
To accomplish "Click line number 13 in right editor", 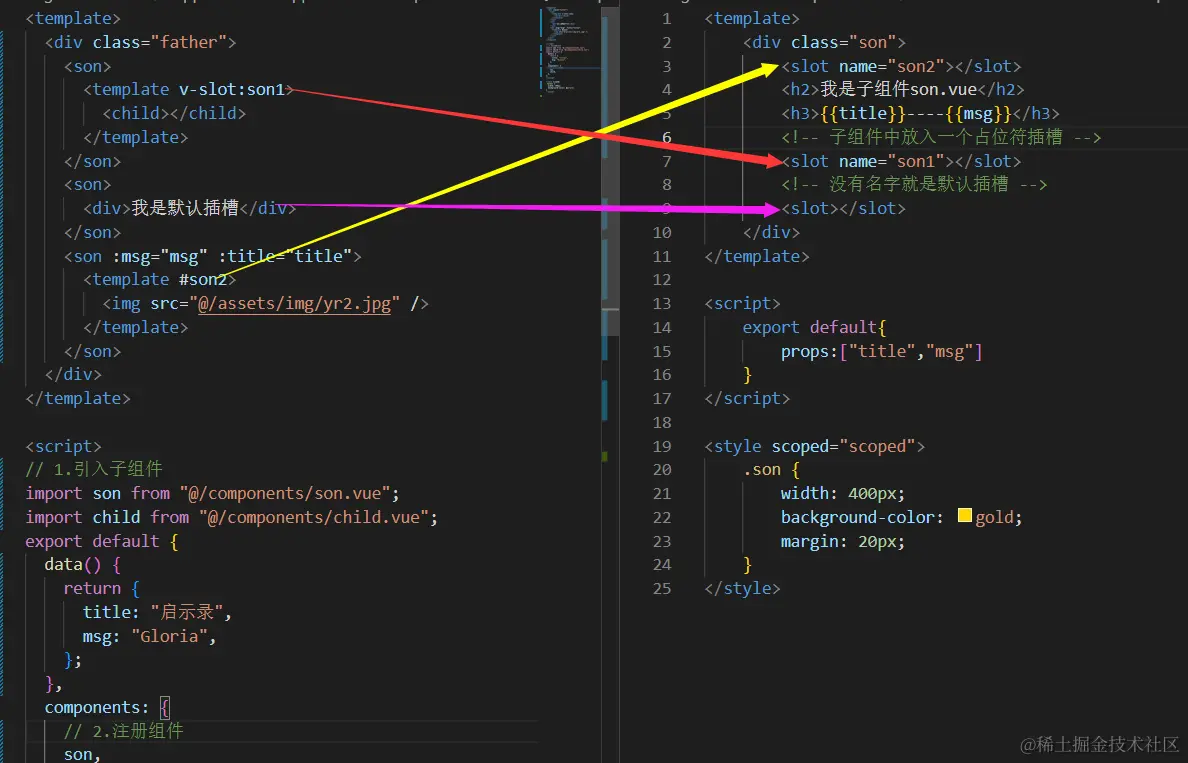I will [662, 304].
